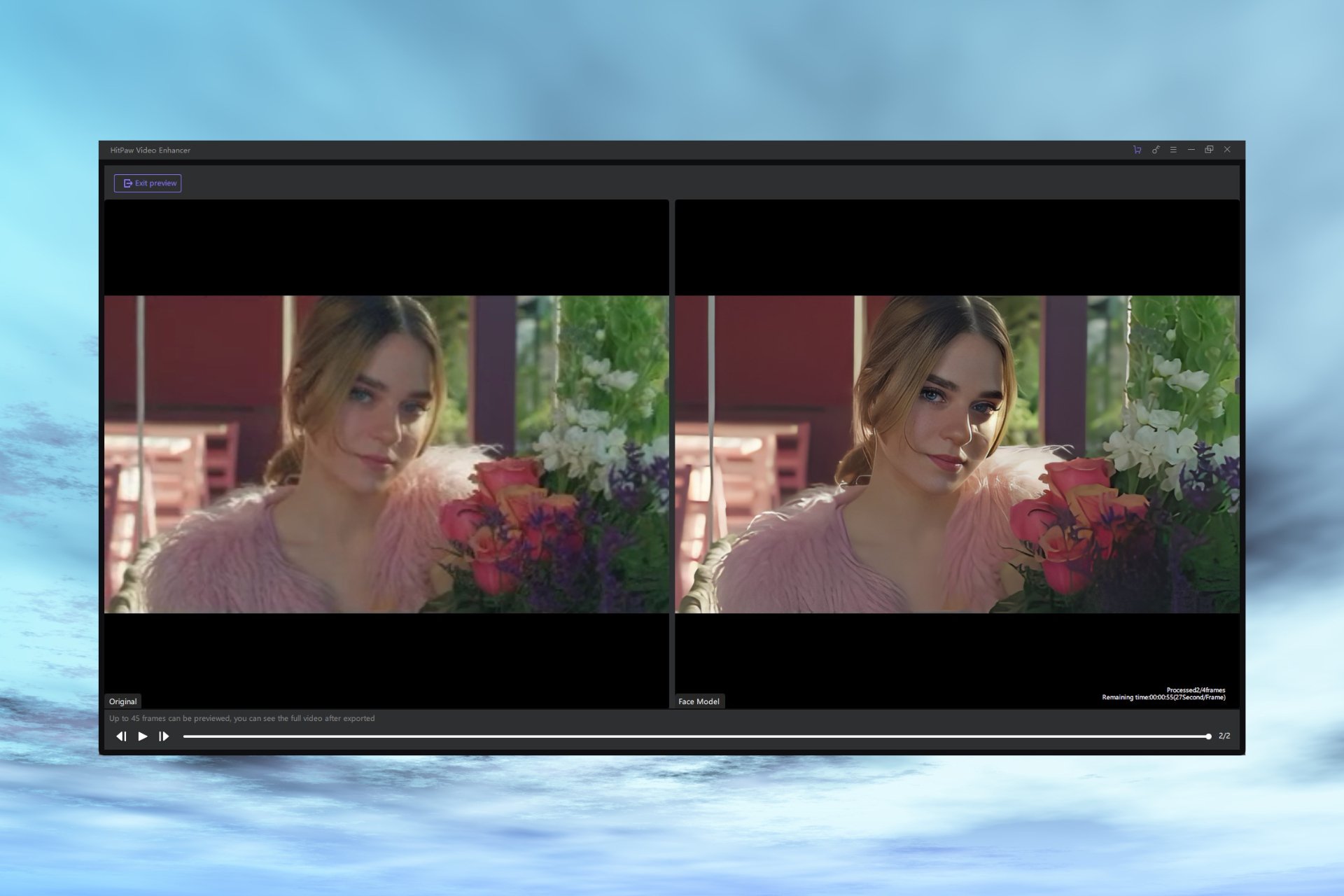Image resolution: width=1344 pixels, height=896 pixels.
Task: Click the fast-forward playback button
Action: click(x=163, y=736)
